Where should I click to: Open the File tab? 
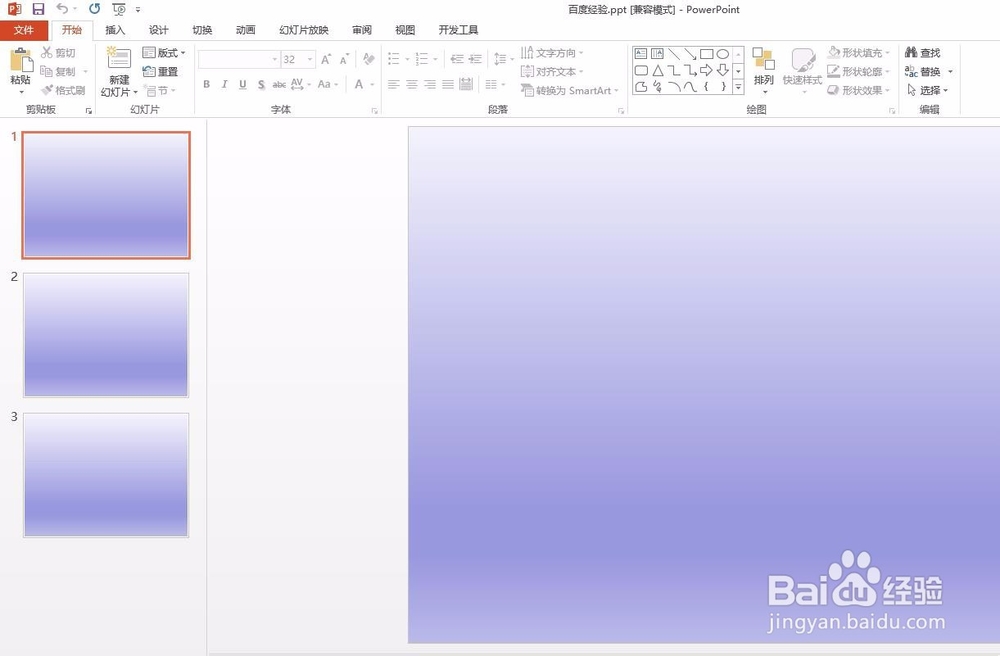coord(24,30)
